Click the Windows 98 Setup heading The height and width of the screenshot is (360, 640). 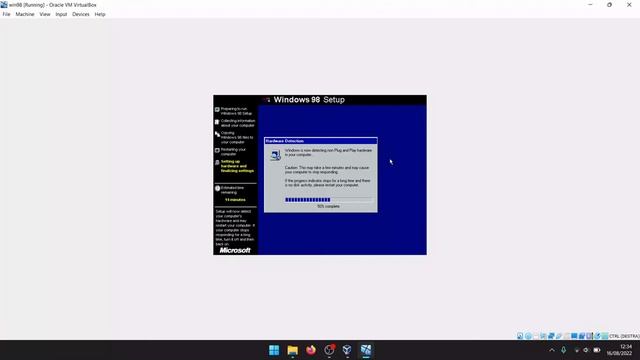click(309, 100)
